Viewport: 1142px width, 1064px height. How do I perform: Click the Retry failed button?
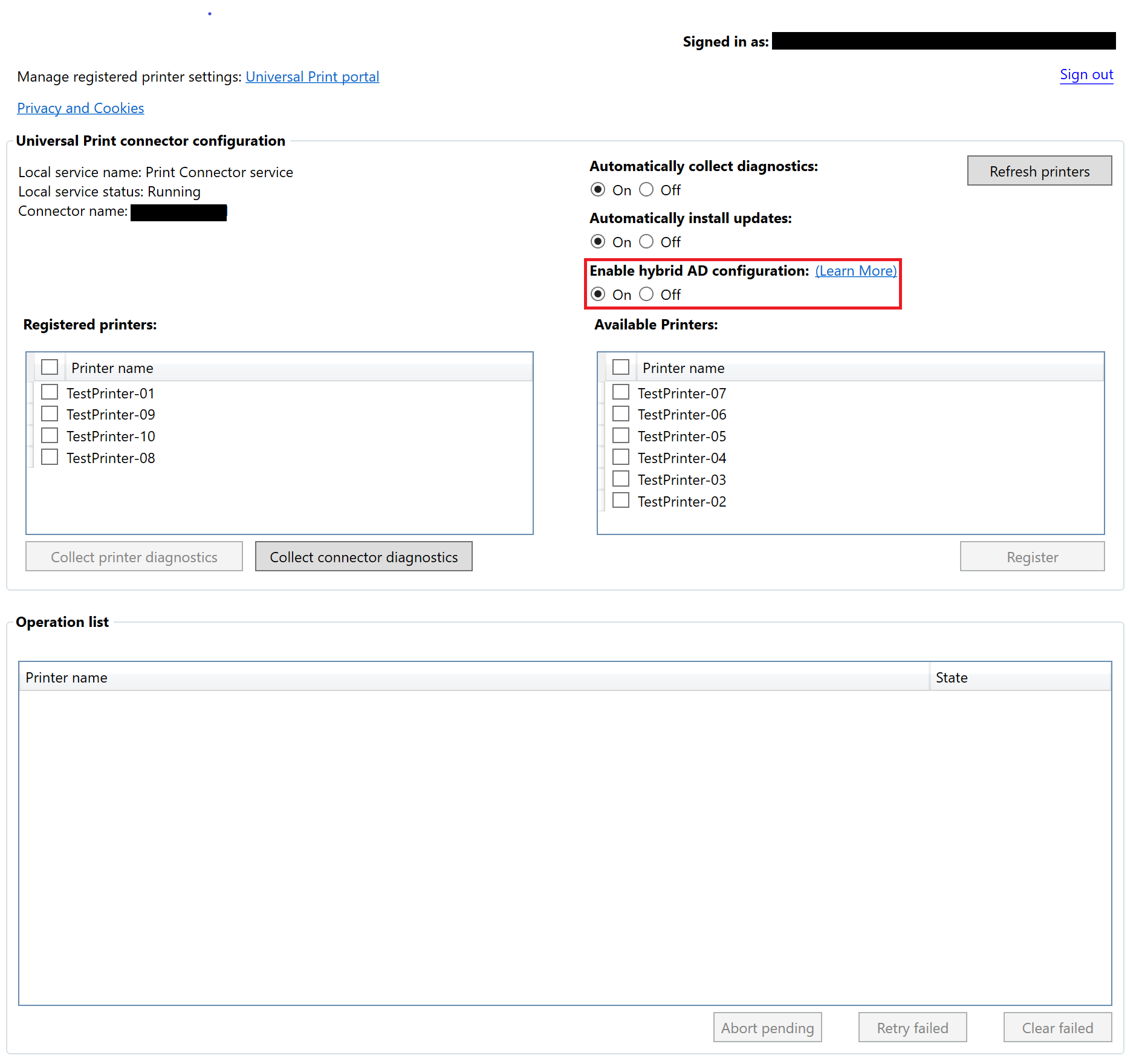[912, 1028]
